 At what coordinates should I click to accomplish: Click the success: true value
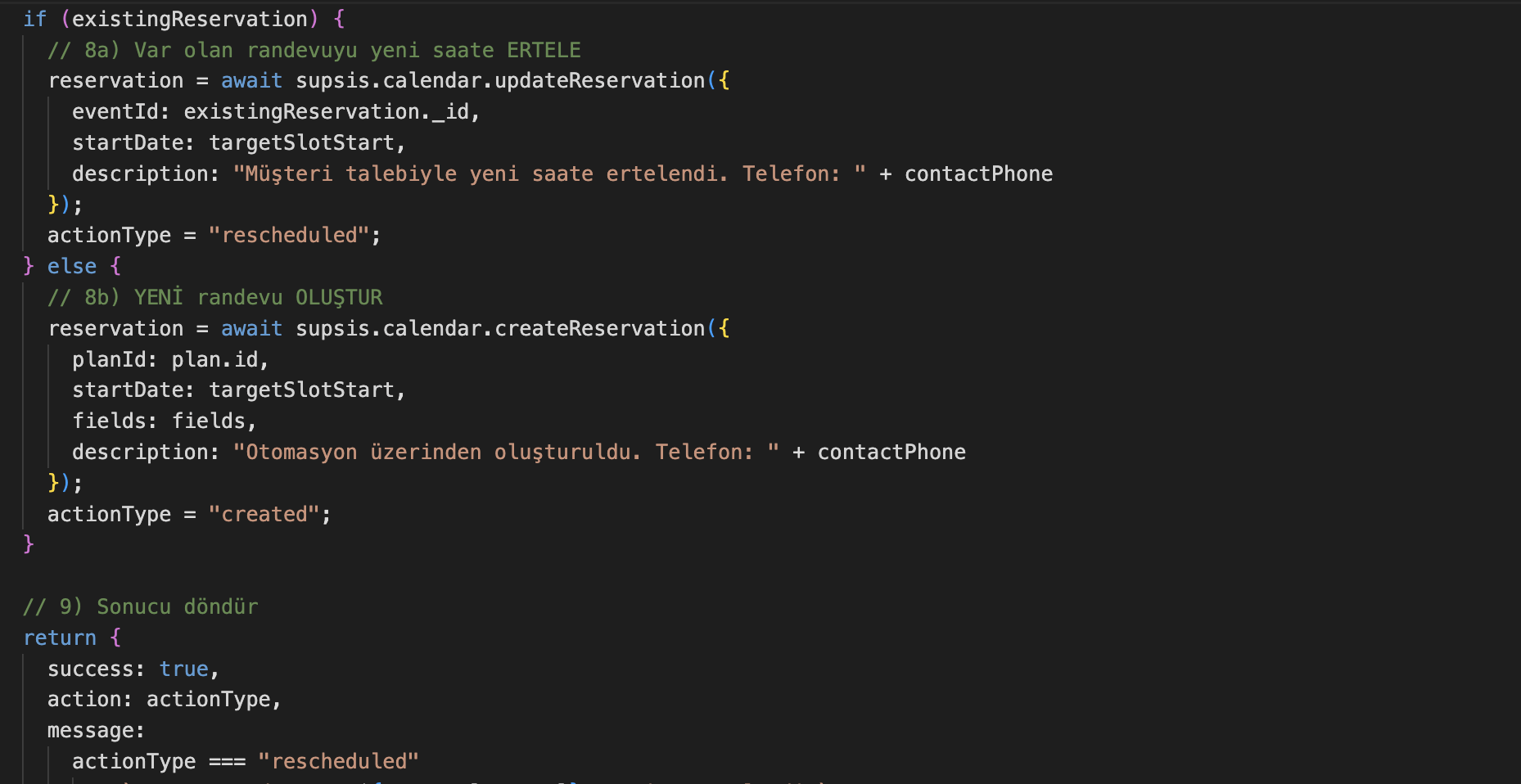[184, 669]
